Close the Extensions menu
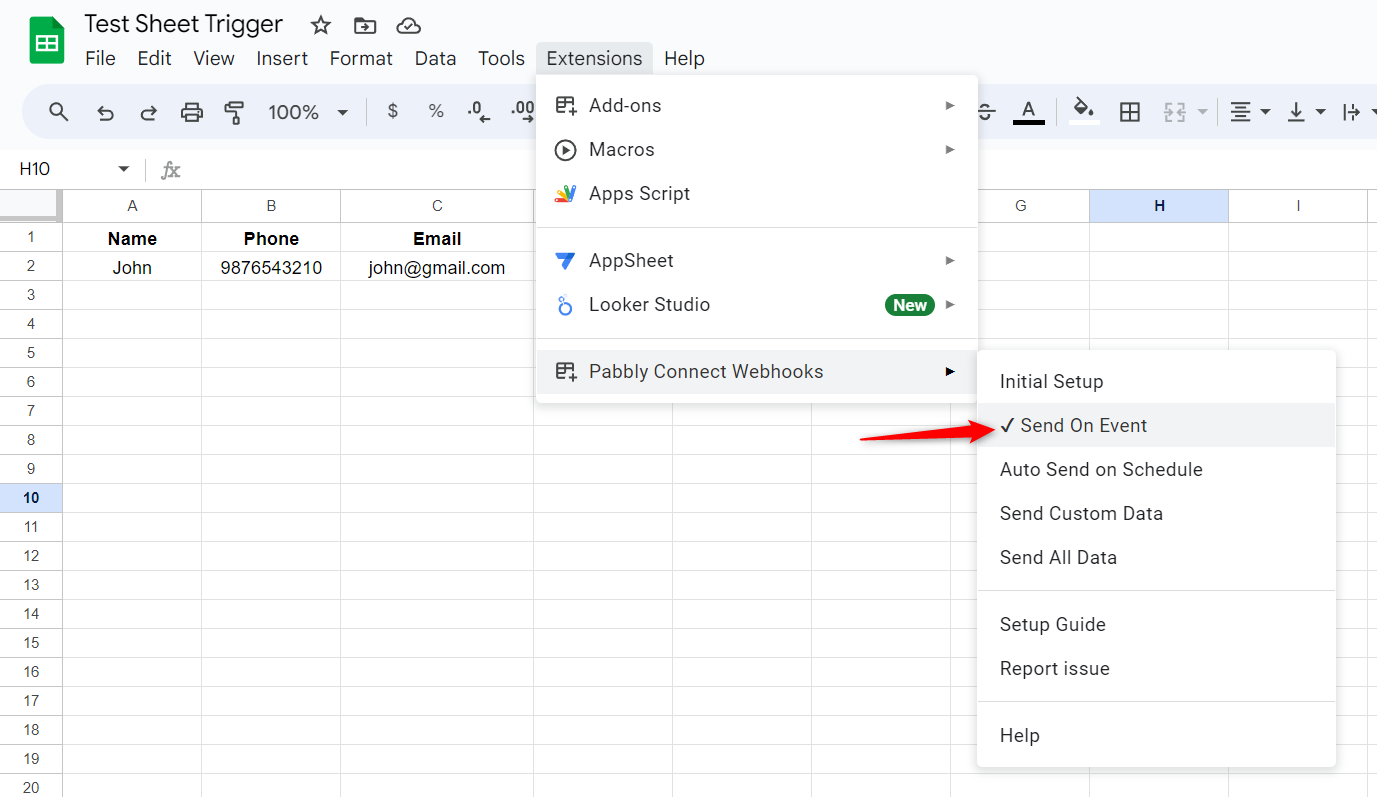The image size is (1377, 797). 594,58
